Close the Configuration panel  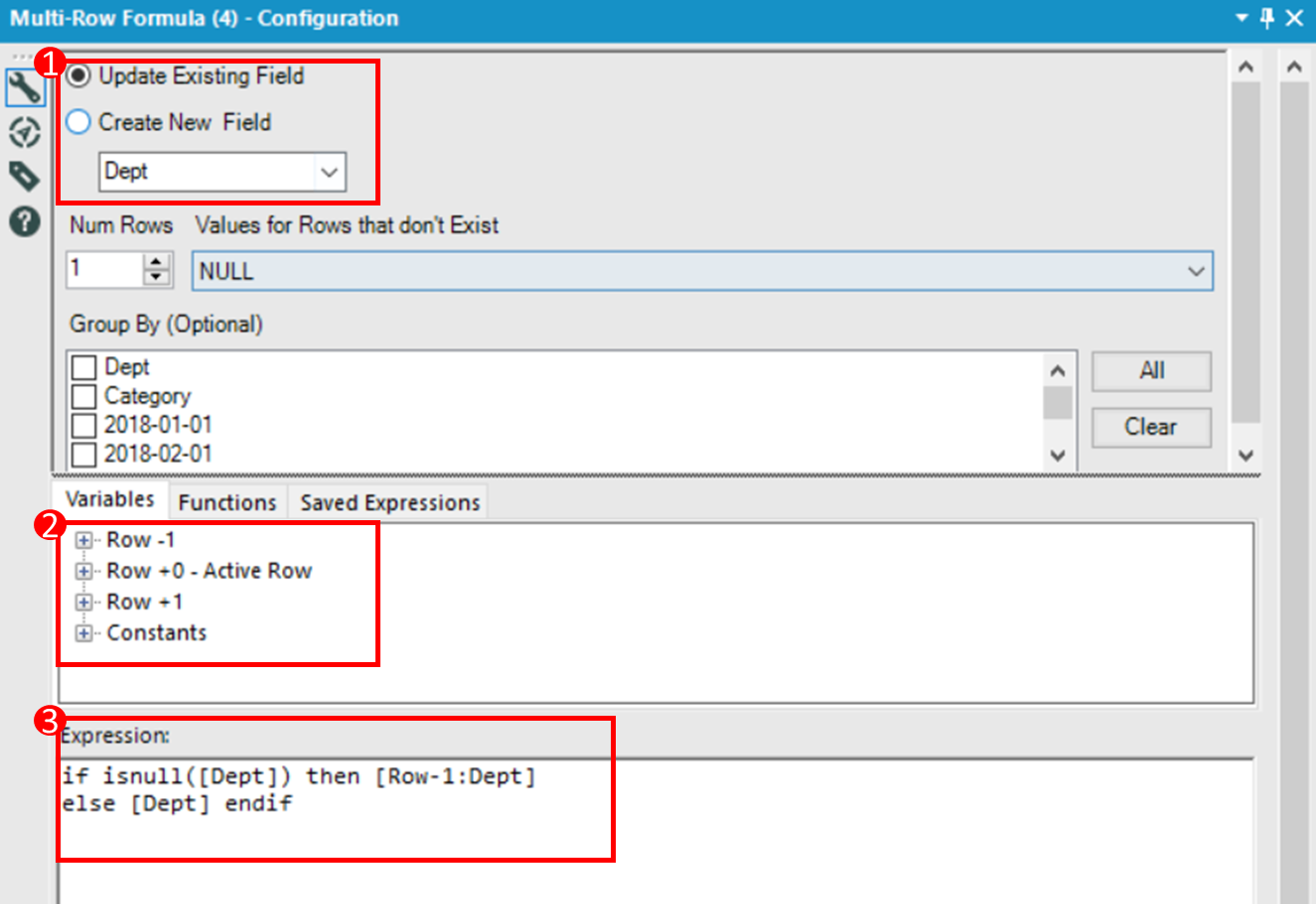point(1294,18)
